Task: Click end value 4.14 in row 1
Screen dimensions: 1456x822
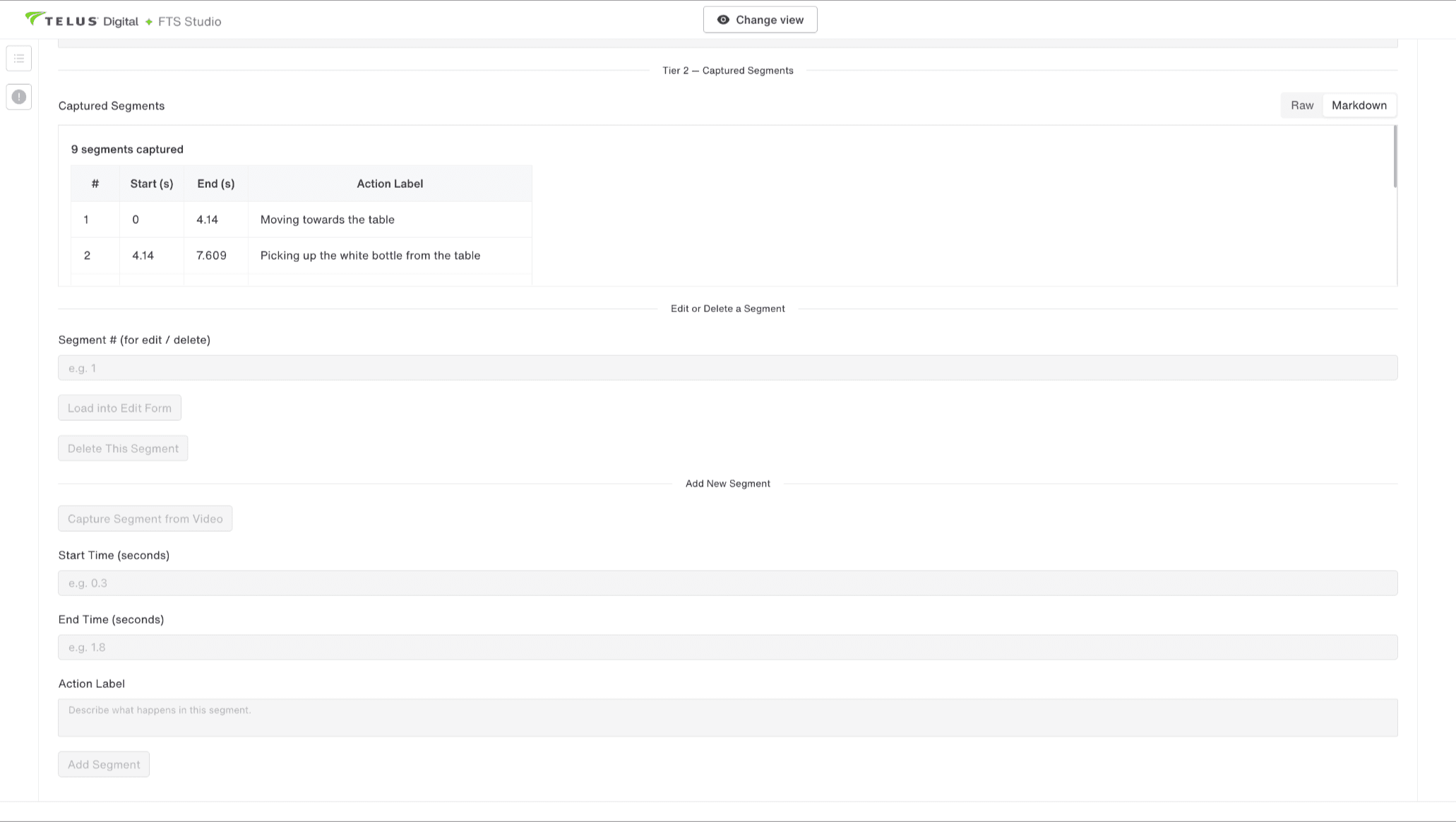Action: tap(207, 220)
